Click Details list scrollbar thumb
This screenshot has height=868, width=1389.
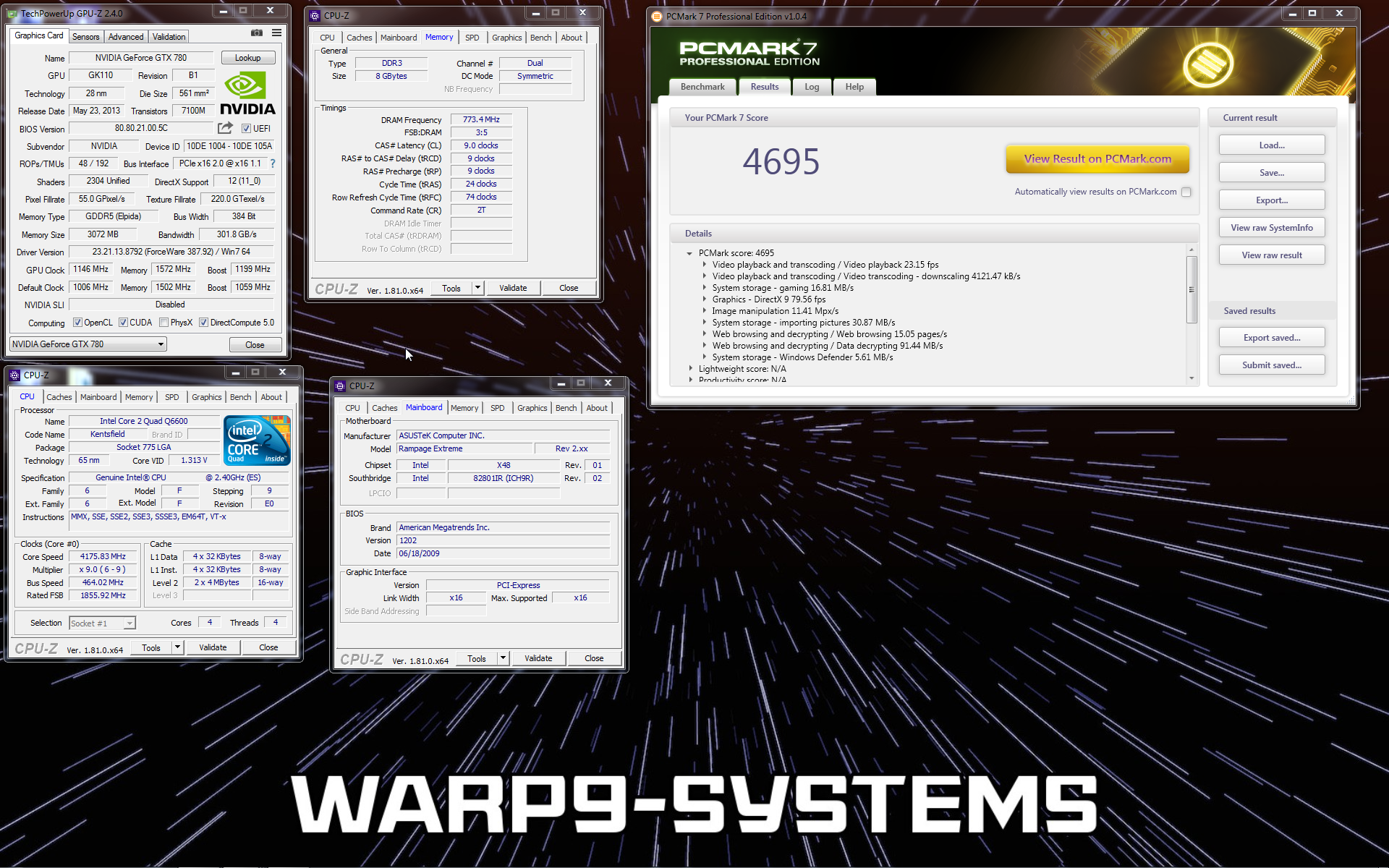pos(1192,289)
